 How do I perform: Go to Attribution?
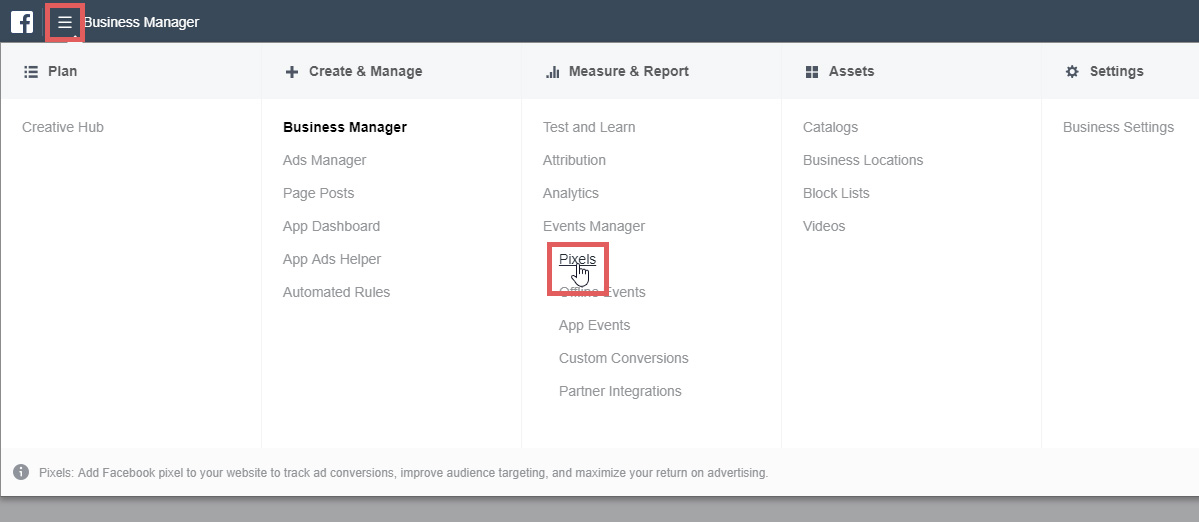click(x=574, y=160)
